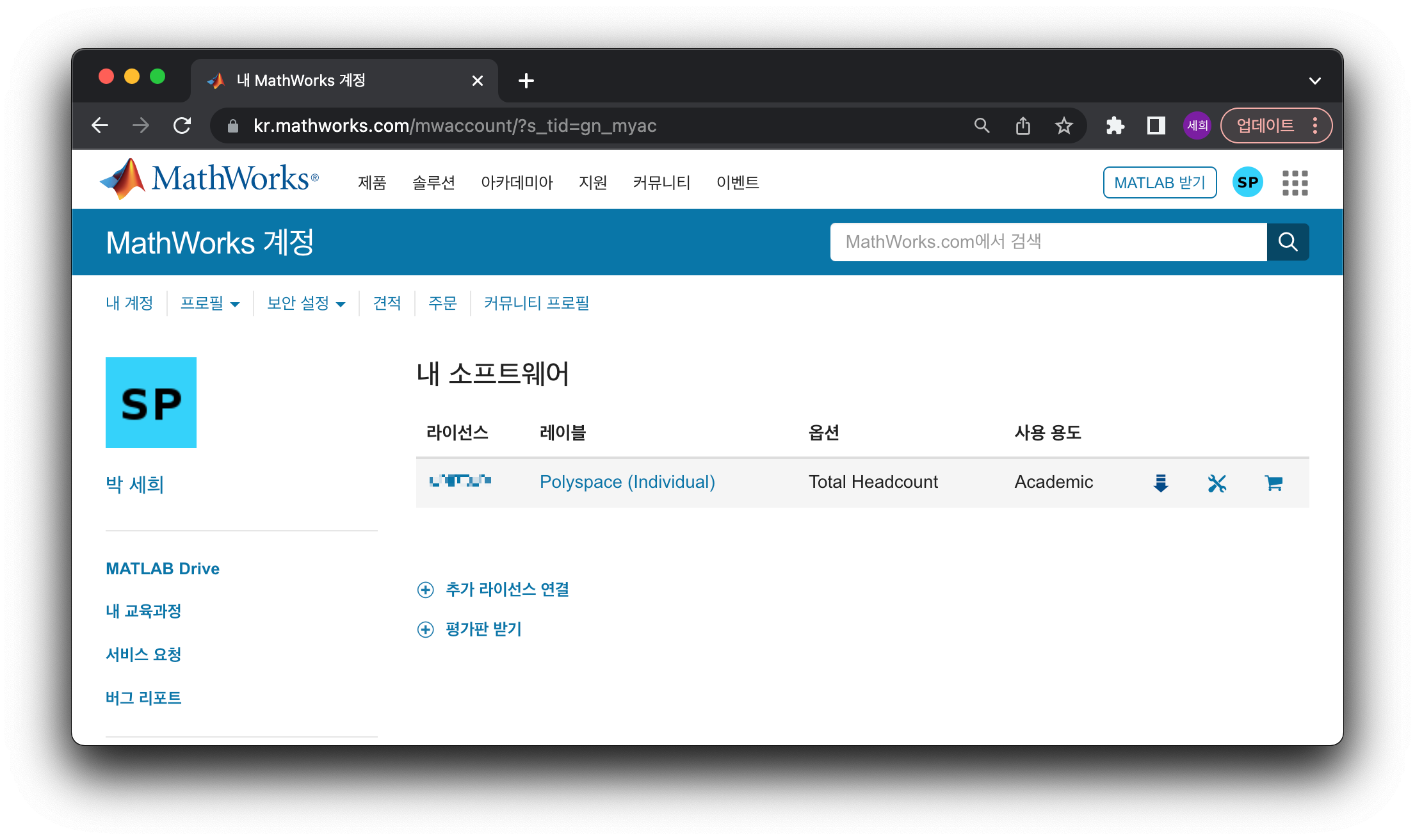Reload the page

[x=182, y=125]
